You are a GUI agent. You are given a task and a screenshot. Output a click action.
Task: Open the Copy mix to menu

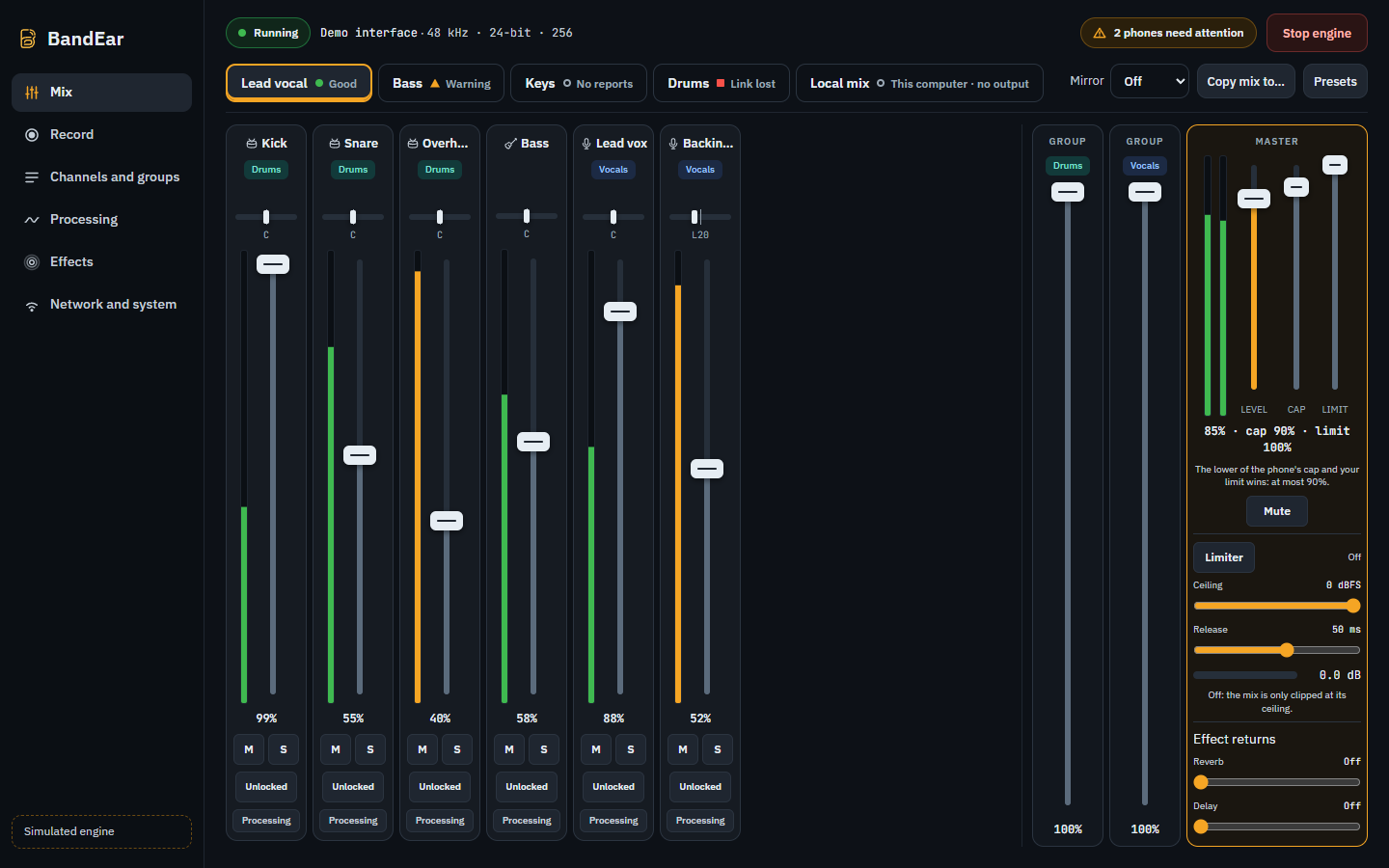(x=1245, y=82)
